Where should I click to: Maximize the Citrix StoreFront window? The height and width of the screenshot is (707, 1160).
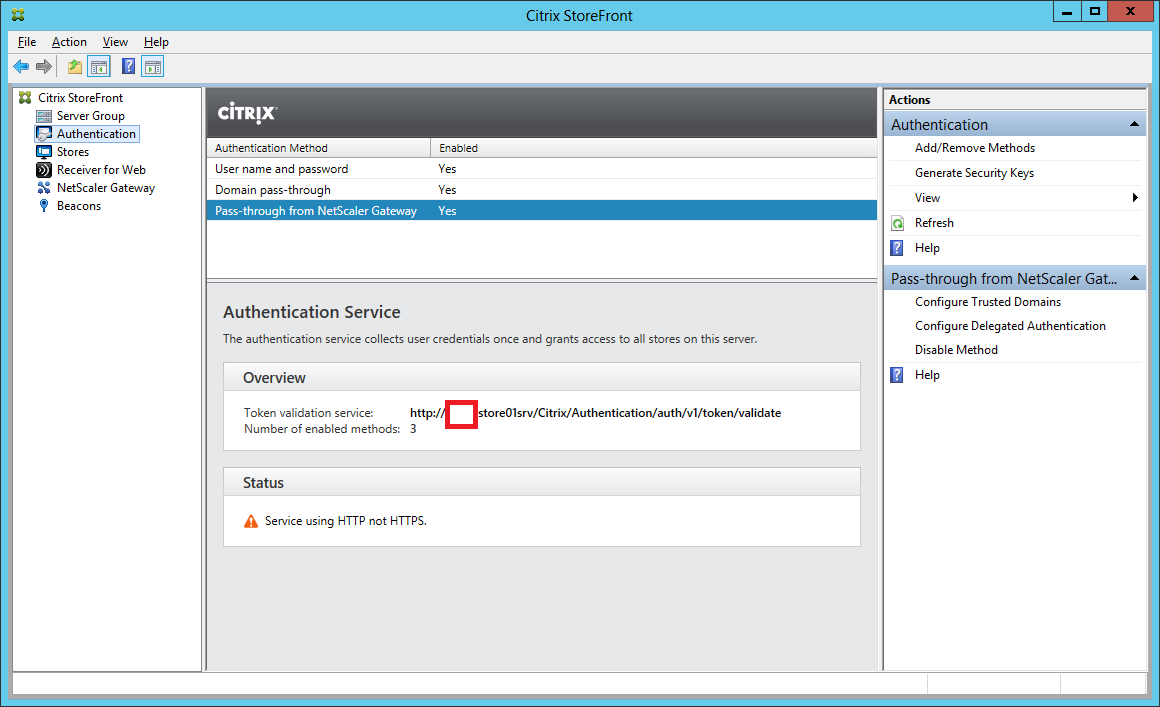point(1095,12)
